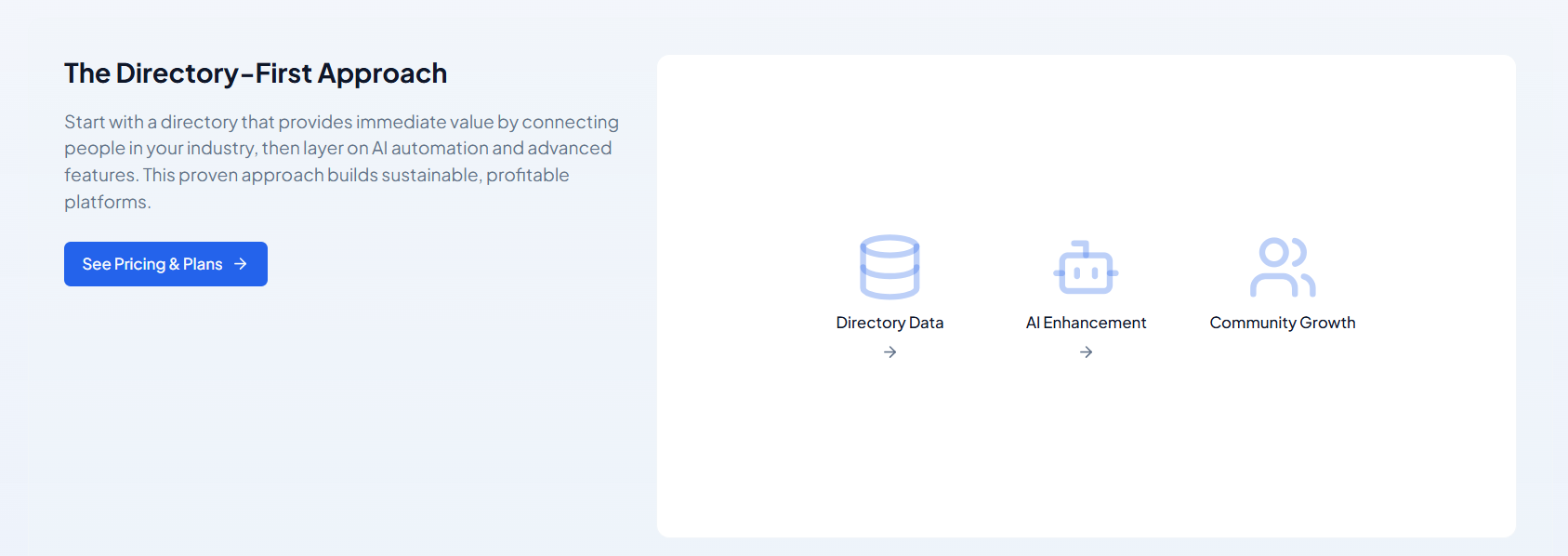This screenshot has height=556, width=1568.
Task: Select the Directory Data label
Action: [889, 323]
